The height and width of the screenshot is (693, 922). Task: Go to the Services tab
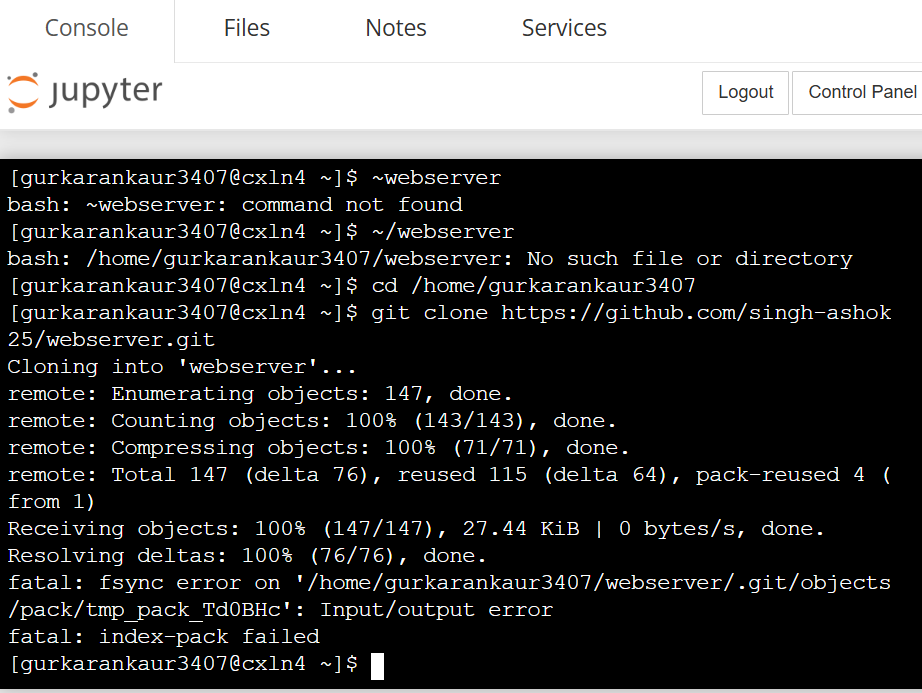[x=564, y=28]
